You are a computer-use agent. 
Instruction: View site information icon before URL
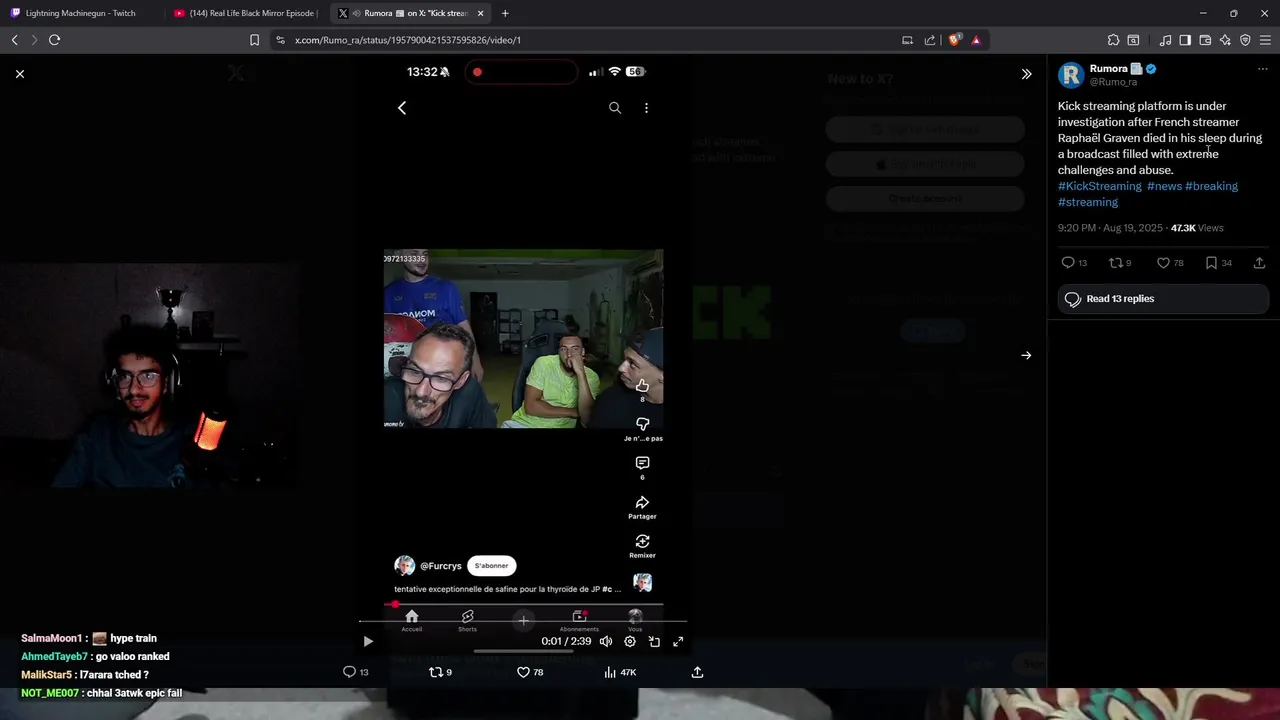point(280,40)
